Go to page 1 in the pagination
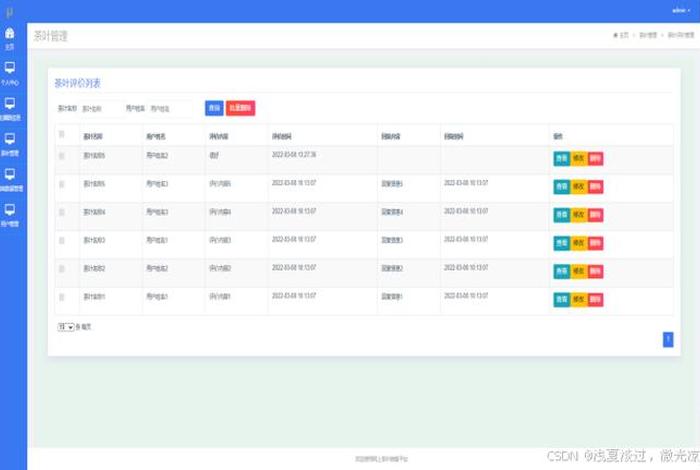The width and height of the screenshot is (700, 470). tap(668, 340)
